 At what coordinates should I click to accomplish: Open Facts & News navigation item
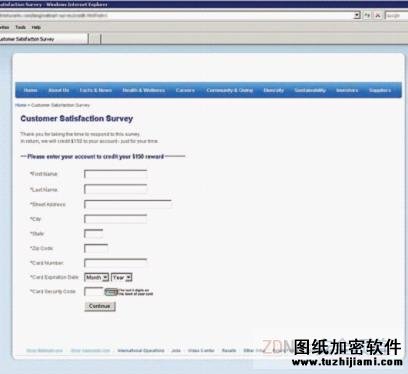(96, 90)
